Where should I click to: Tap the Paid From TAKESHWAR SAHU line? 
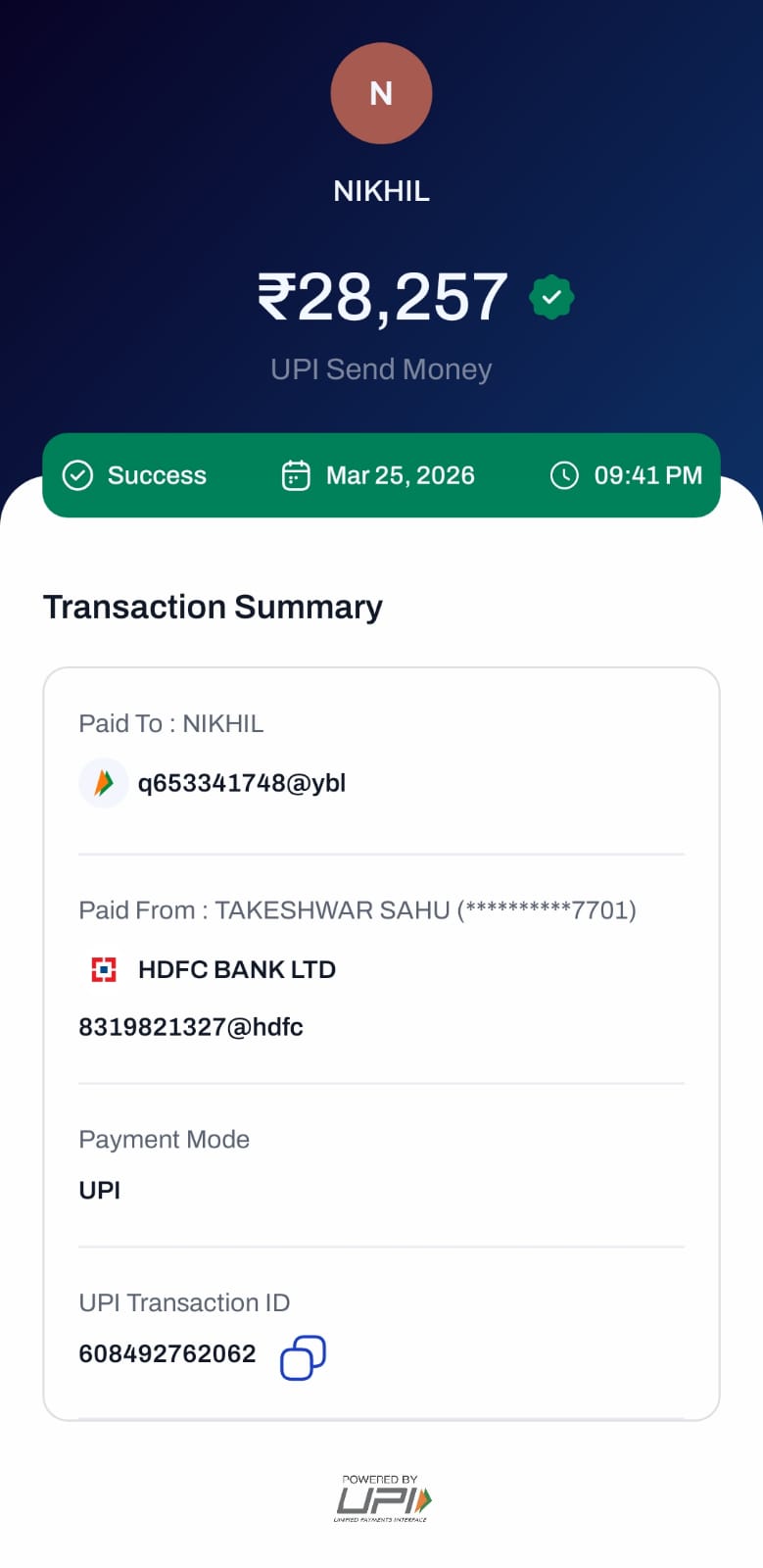point(358,910)
